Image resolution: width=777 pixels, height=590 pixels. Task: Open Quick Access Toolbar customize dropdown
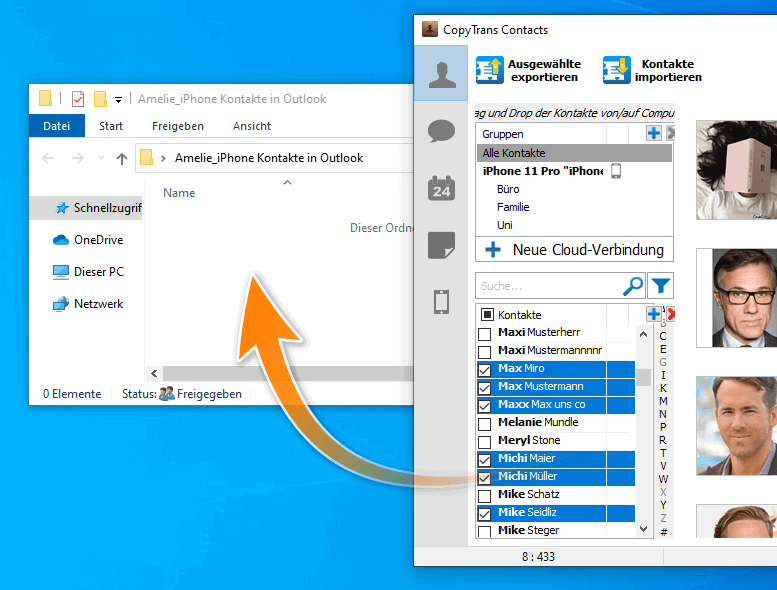[x=118, y=99]
